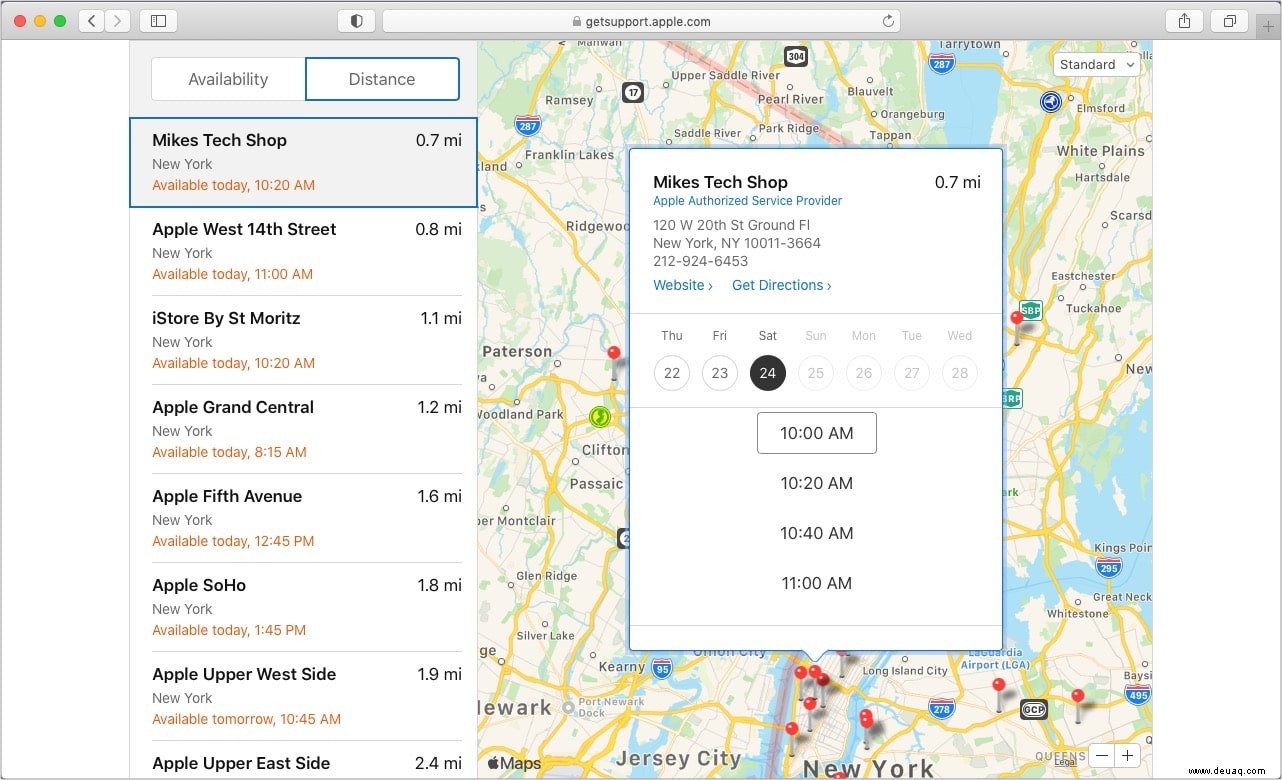Switch to the Distance tab
This screenshot has width=1282, height=780.
382,79
